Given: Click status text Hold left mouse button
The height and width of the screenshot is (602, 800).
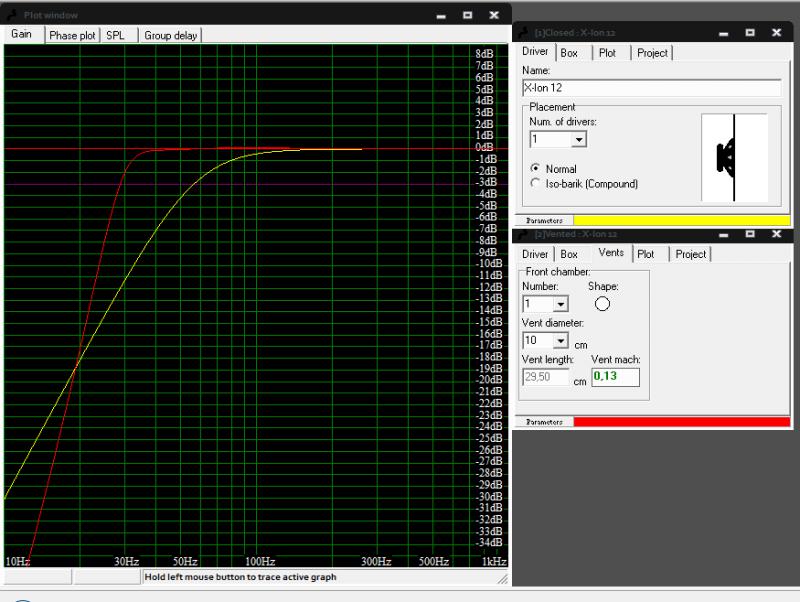Looking at the screenshot, I should click(240, 577).
